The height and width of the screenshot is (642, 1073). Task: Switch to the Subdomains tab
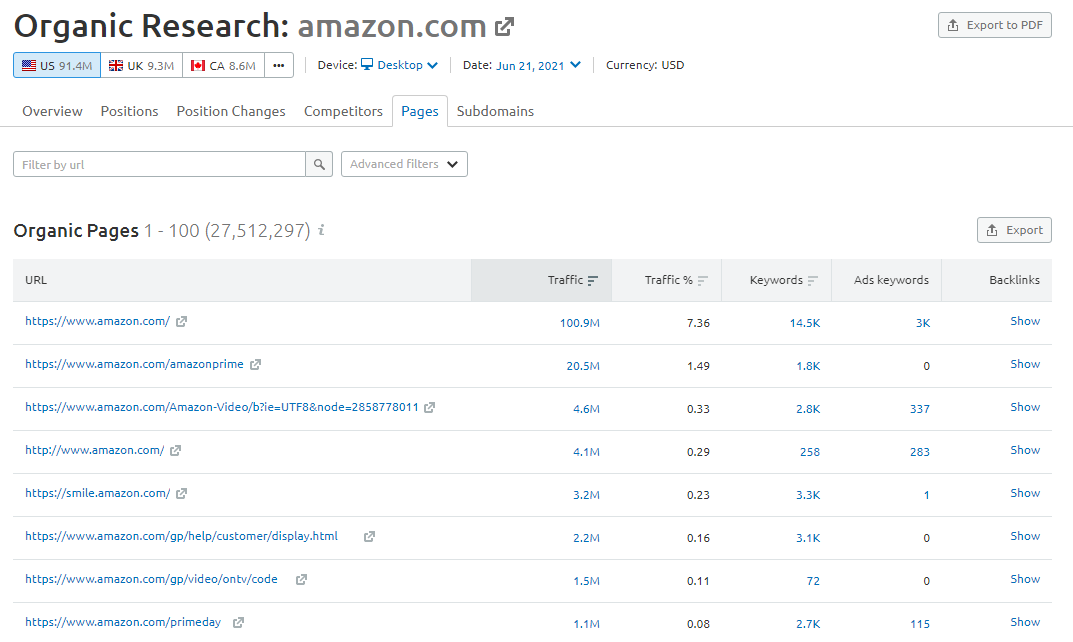pyautogui.click(x=495, y=111)
